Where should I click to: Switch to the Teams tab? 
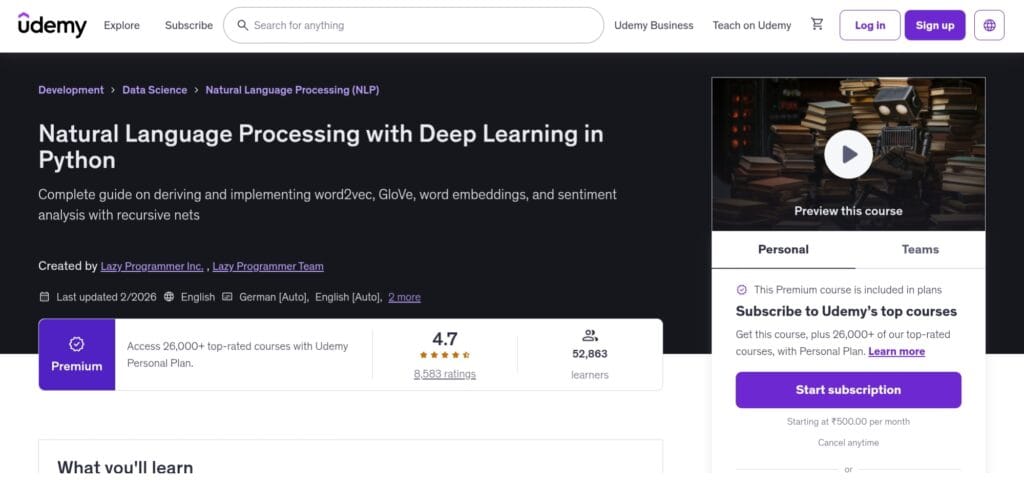[920, 249]
